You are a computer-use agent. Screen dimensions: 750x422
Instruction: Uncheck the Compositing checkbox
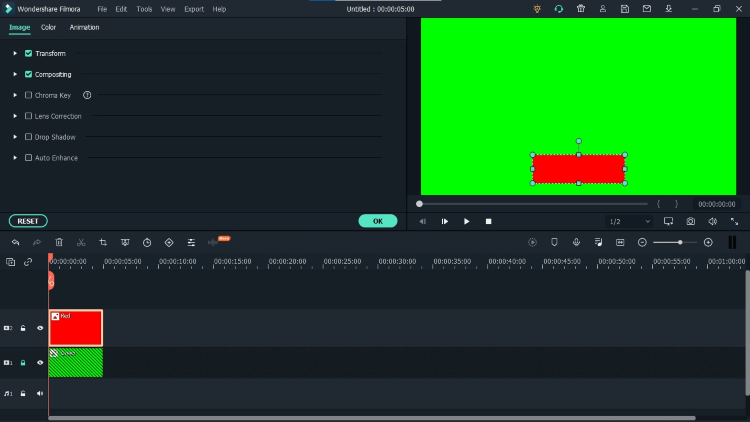[x=28, y=74]
